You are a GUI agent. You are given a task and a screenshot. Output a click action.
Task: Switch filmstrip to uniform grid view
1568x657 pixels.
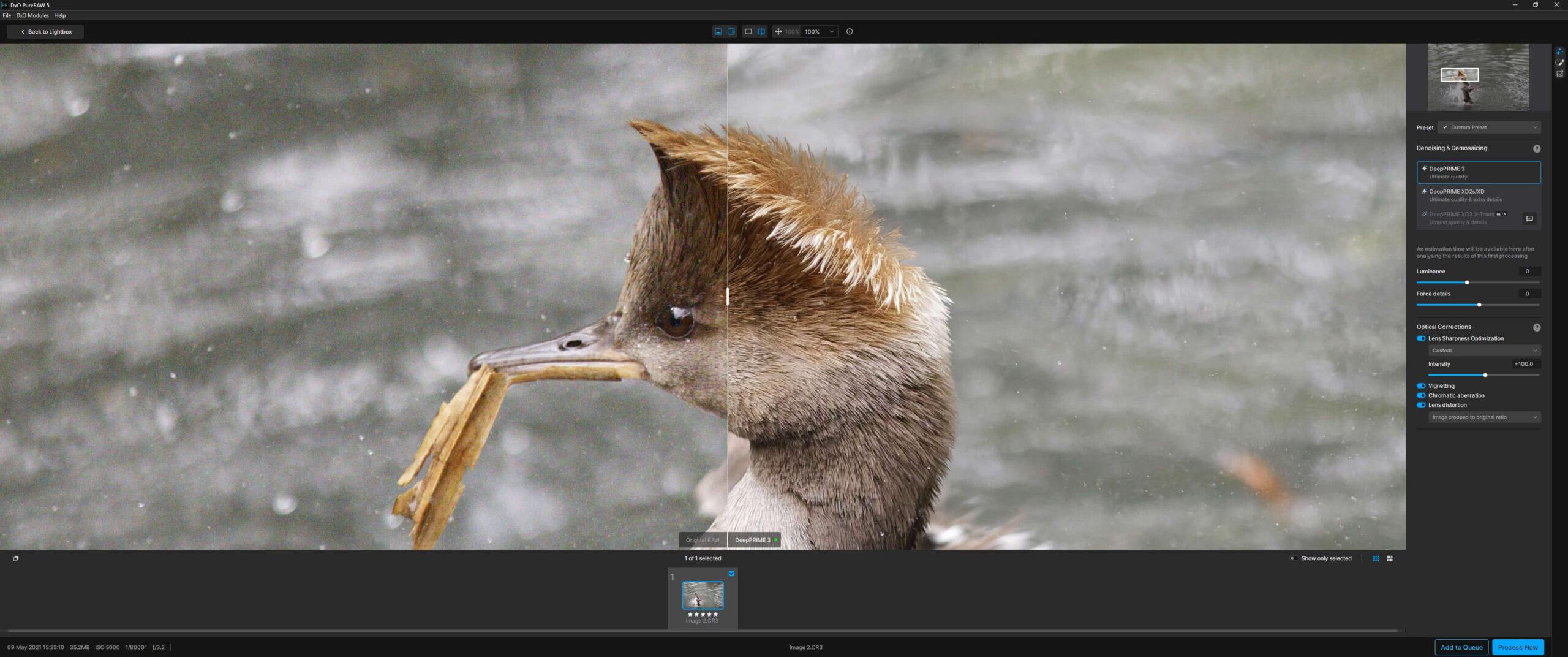(1376, 558)
